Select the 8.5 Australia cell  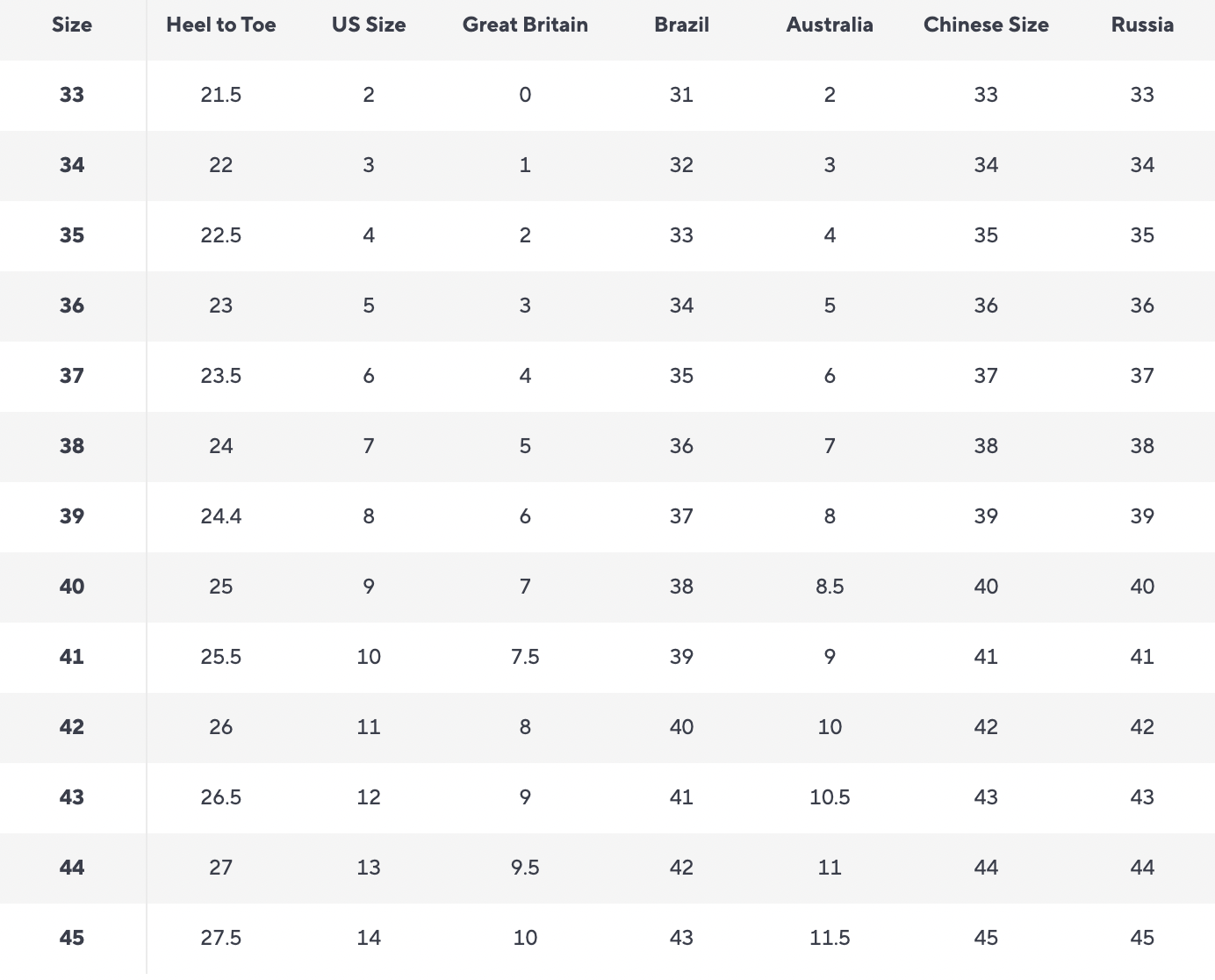pos(830,587)
